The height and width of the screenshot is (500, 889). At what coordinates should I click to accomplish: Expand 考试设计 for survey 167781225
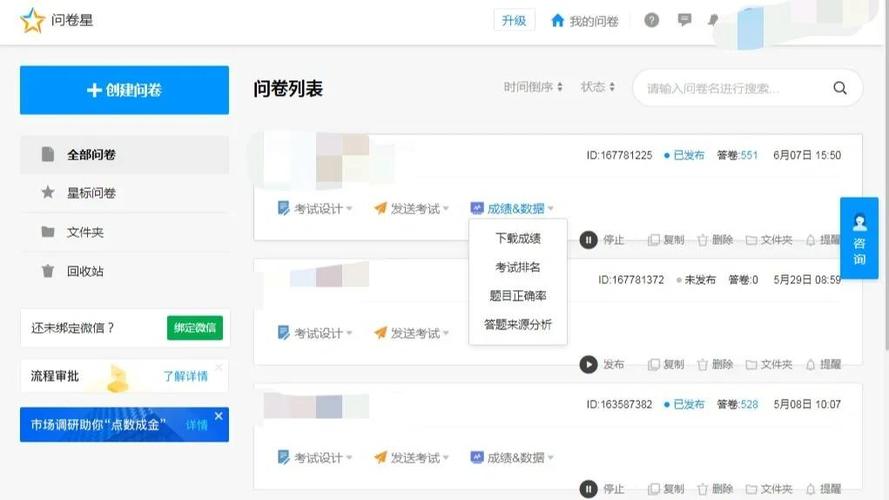tap(315, 209)
